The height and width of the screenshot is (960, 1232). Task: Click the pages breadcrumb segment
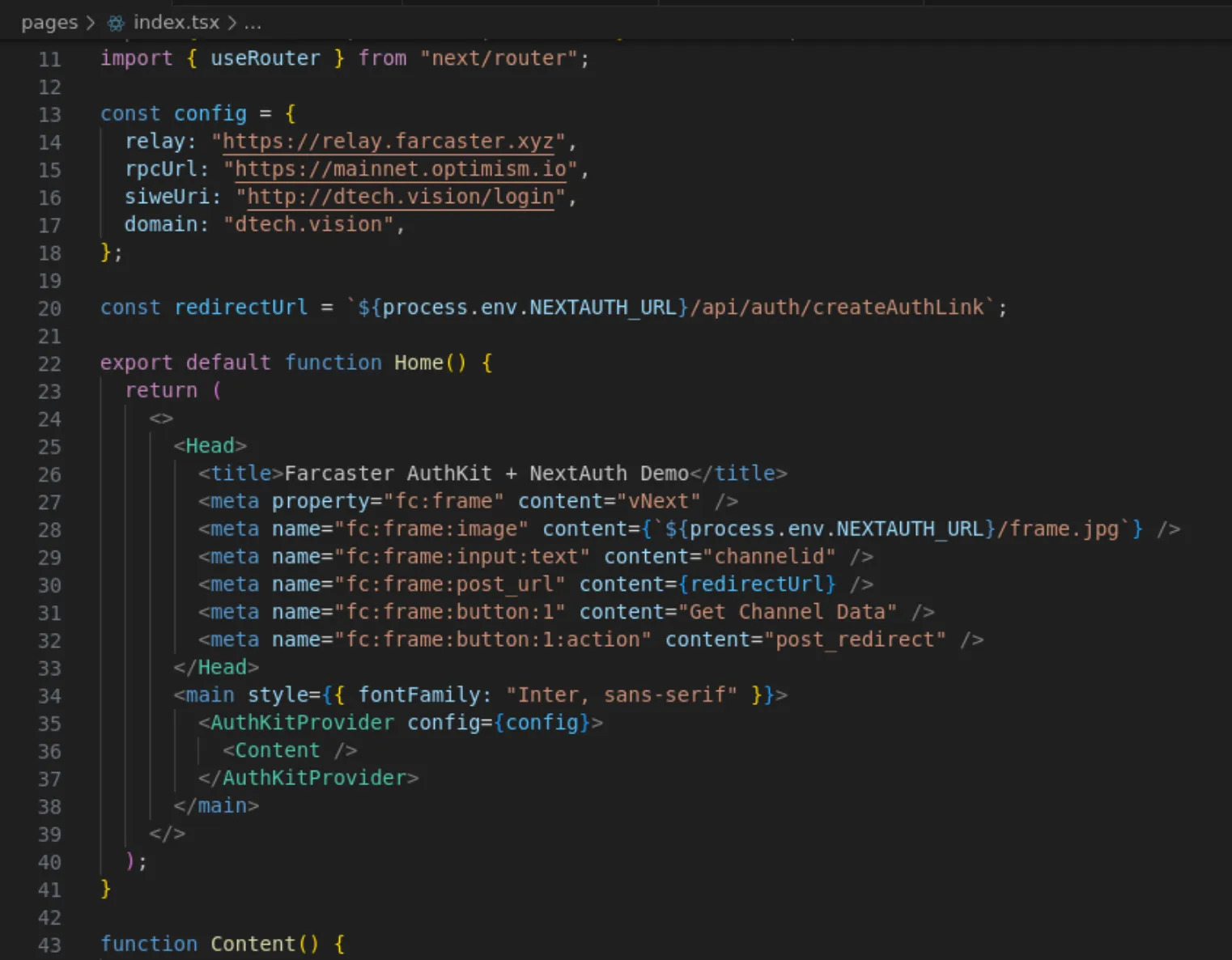(x=49, y=23)
